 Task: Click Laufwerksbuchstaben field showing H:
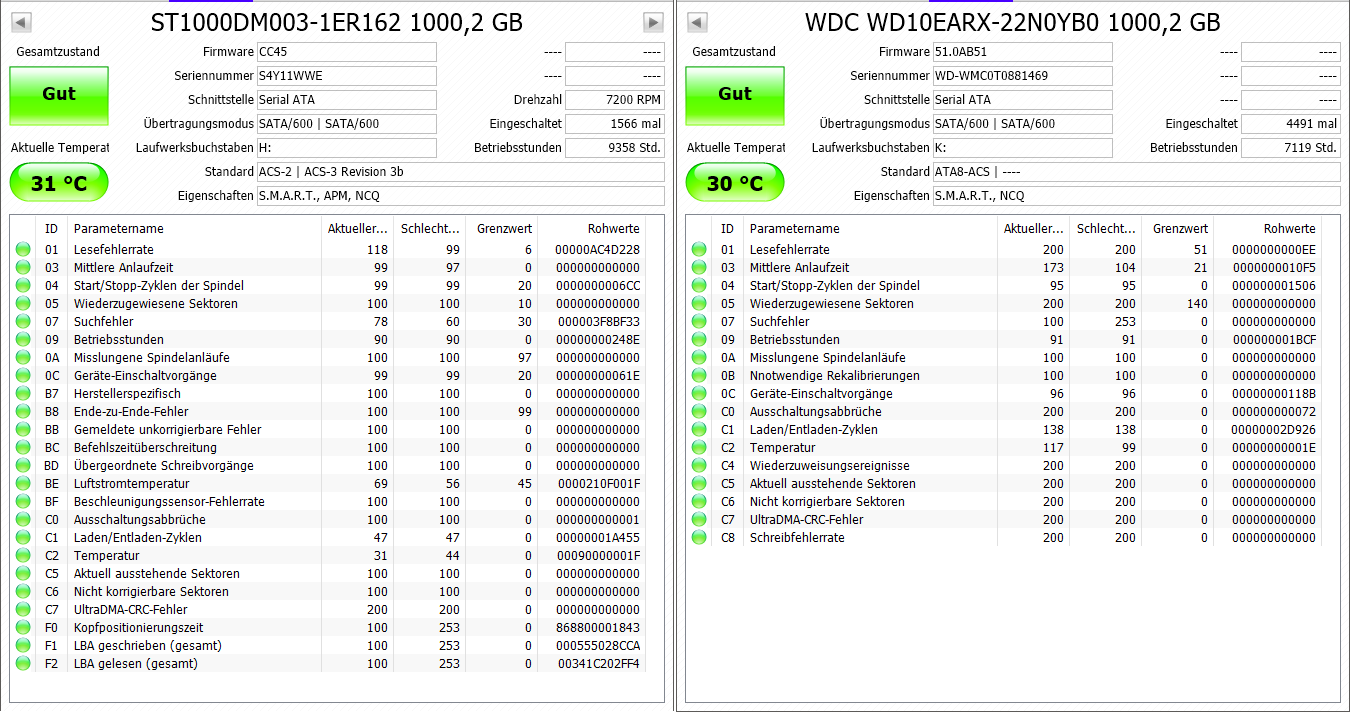coord(346,148)
